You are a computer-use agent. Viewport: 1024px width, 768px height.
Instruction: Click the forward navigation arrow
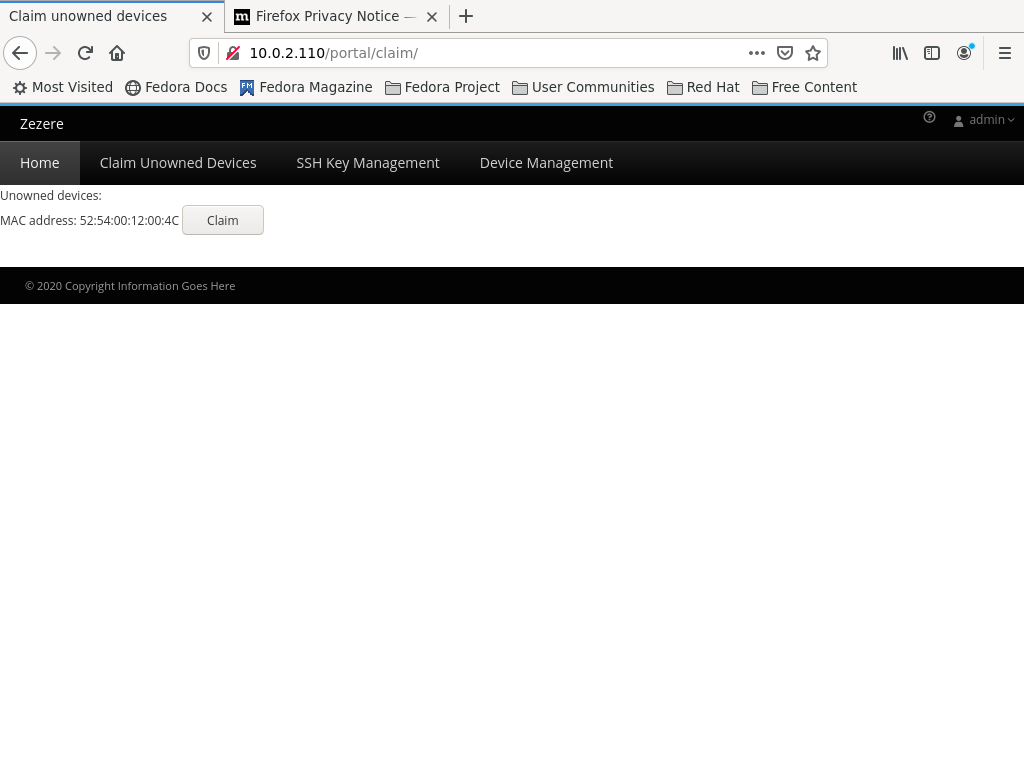pyautogui.click(x=53, y=53)
